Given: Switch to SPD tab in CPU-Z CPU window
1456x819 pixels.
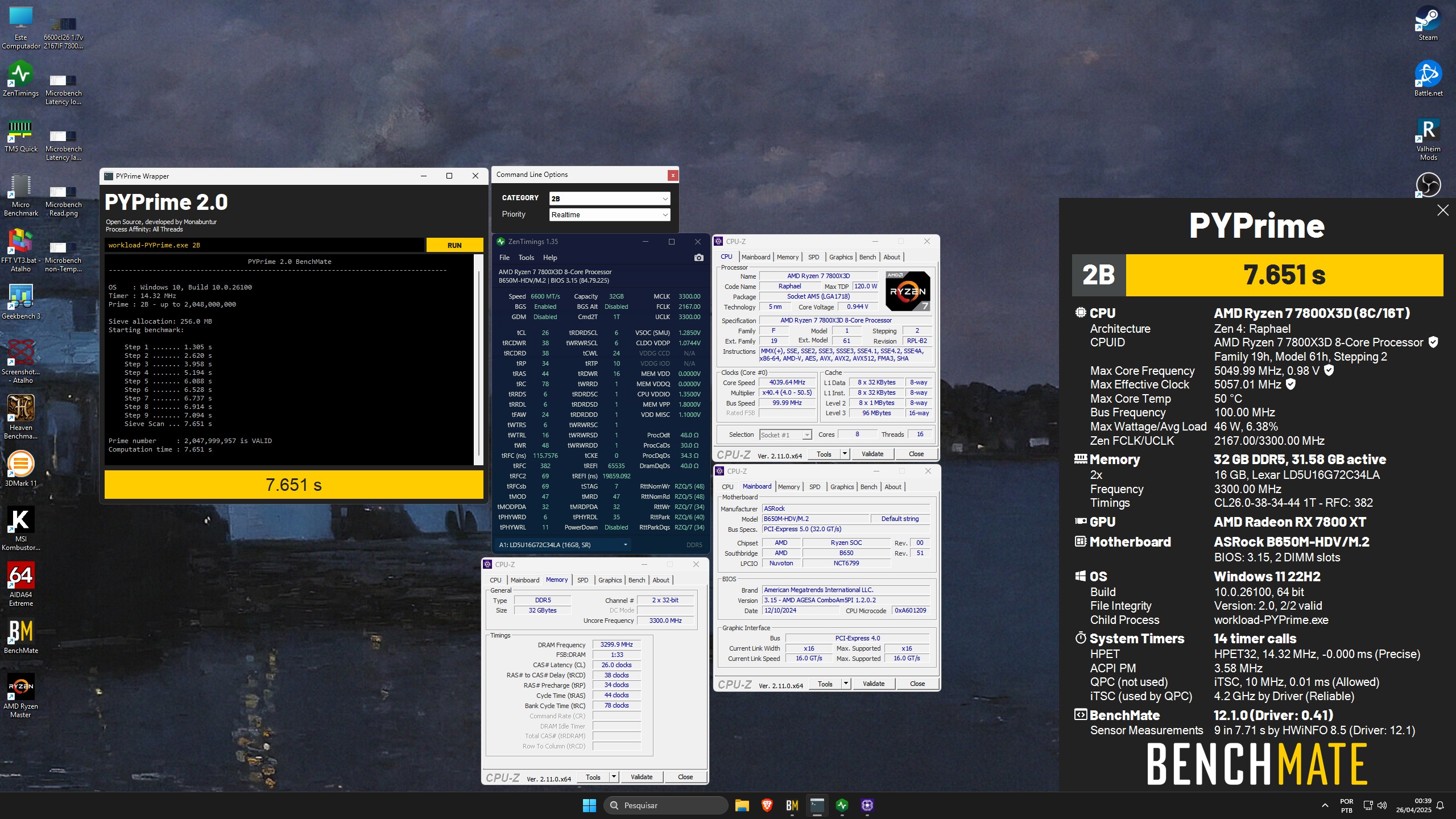Looking at the screenshot, I should 813,257.
